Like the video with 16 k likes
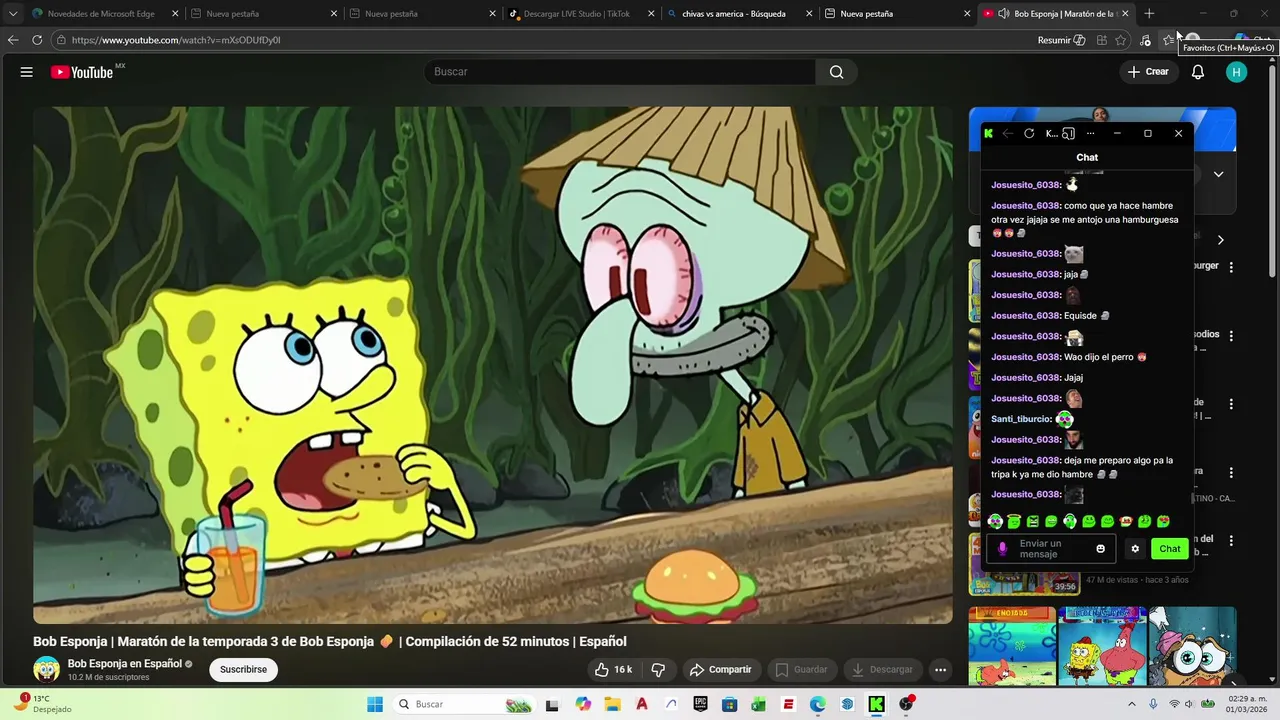The image size is (1280, 720). click(613, 669)
